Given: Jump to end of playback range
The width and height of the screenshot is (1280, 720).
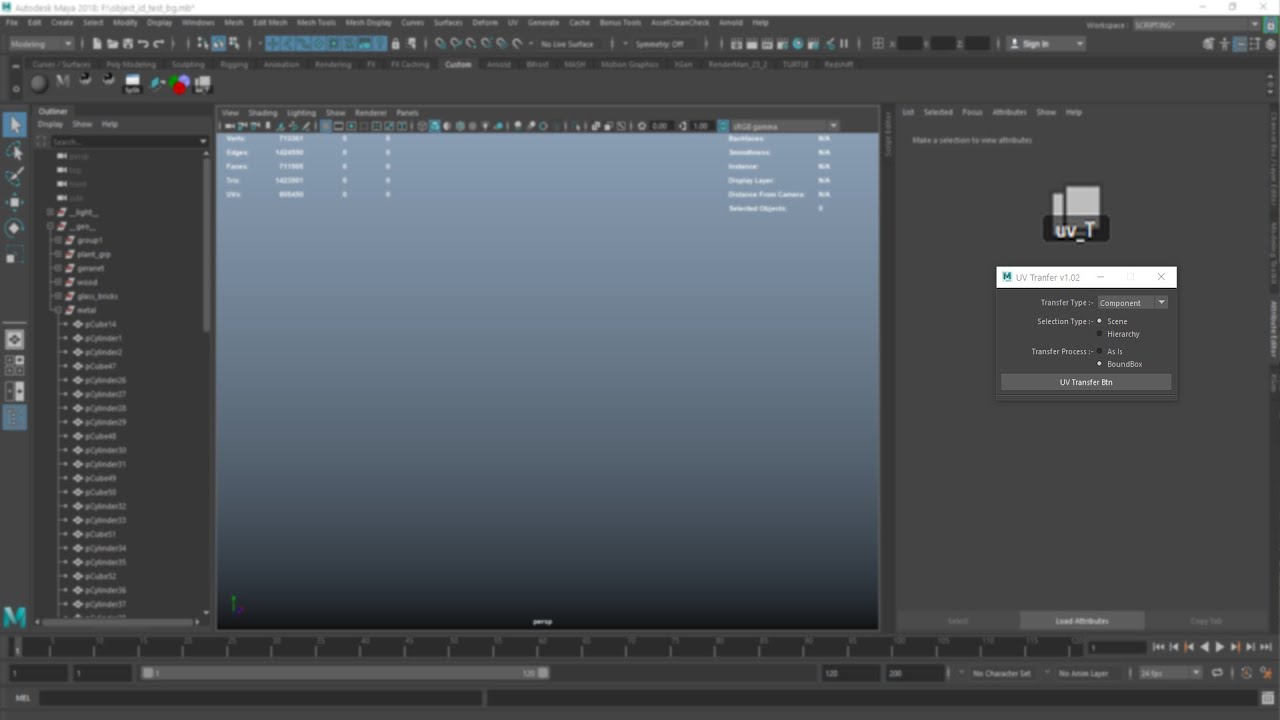Looking at the screenshot, I should click(1266, 648).
